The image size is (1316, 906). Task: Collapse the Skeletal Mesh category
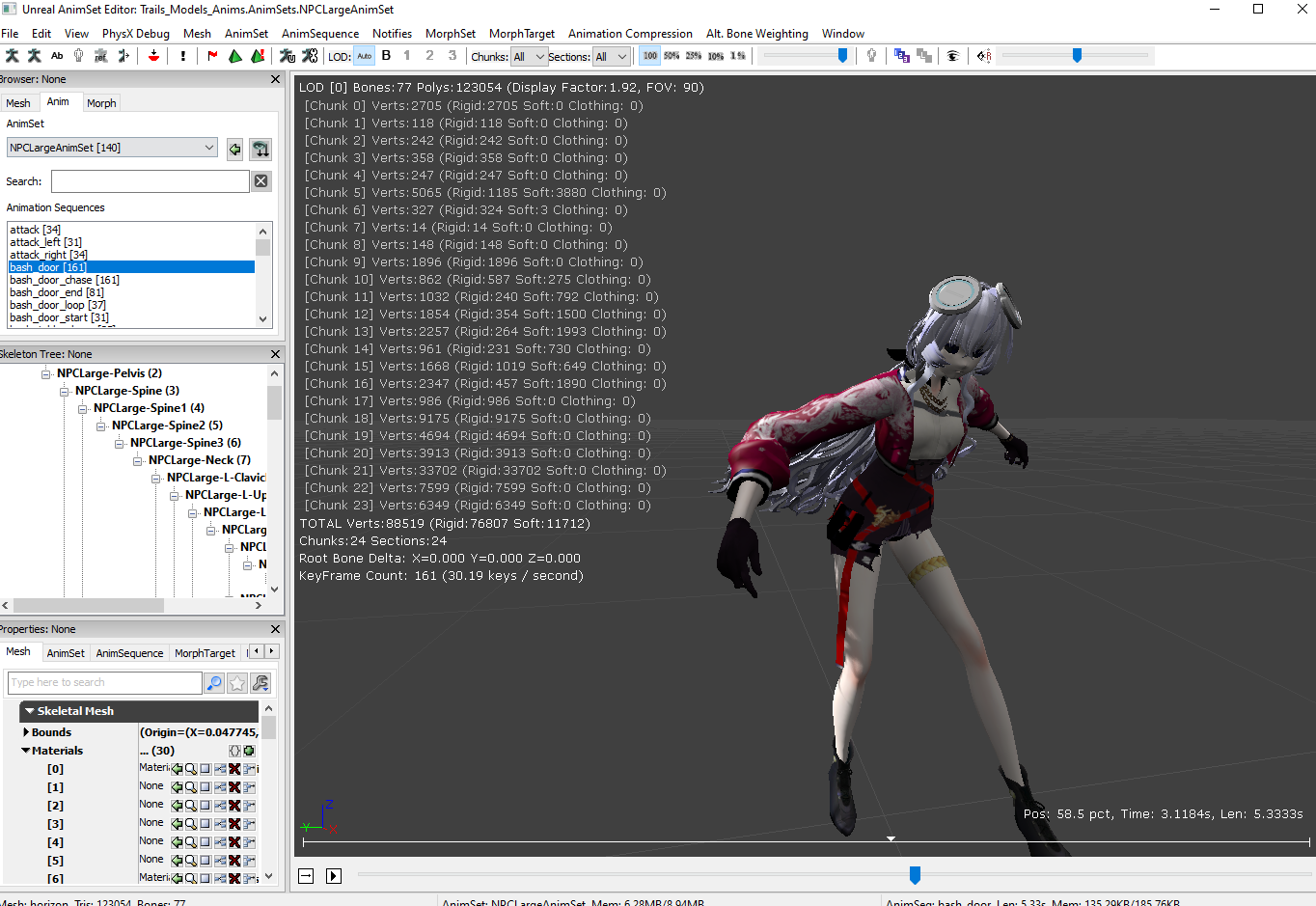[30, 711]
